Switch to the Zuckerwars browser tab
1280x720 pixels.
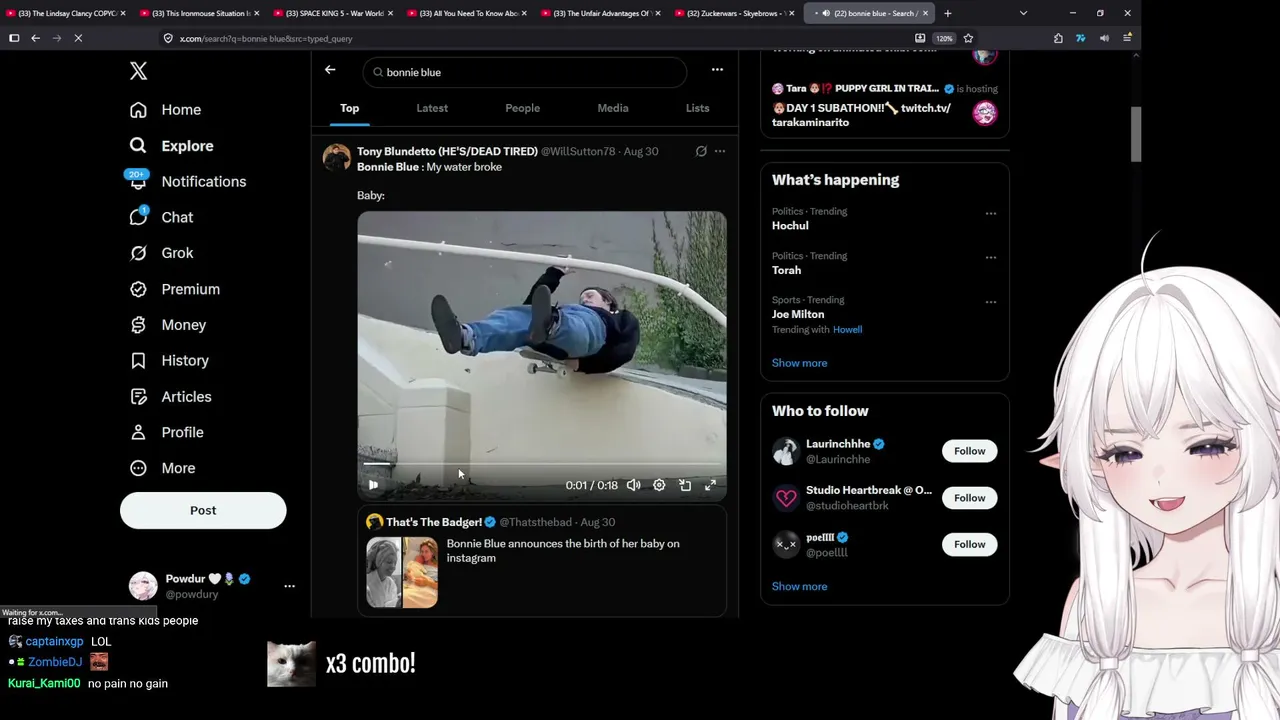pos(735,13)
